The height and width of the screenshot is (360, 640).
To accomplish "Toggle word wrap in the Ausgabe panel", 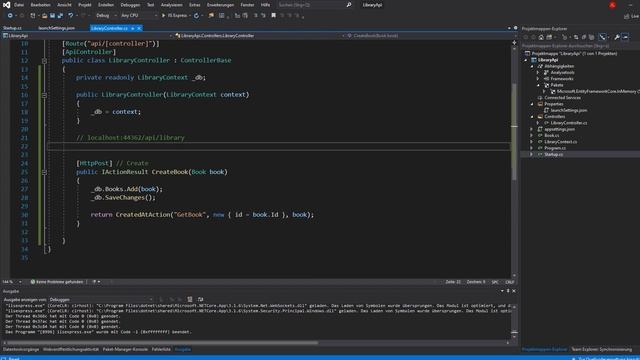I will [200, 300].
